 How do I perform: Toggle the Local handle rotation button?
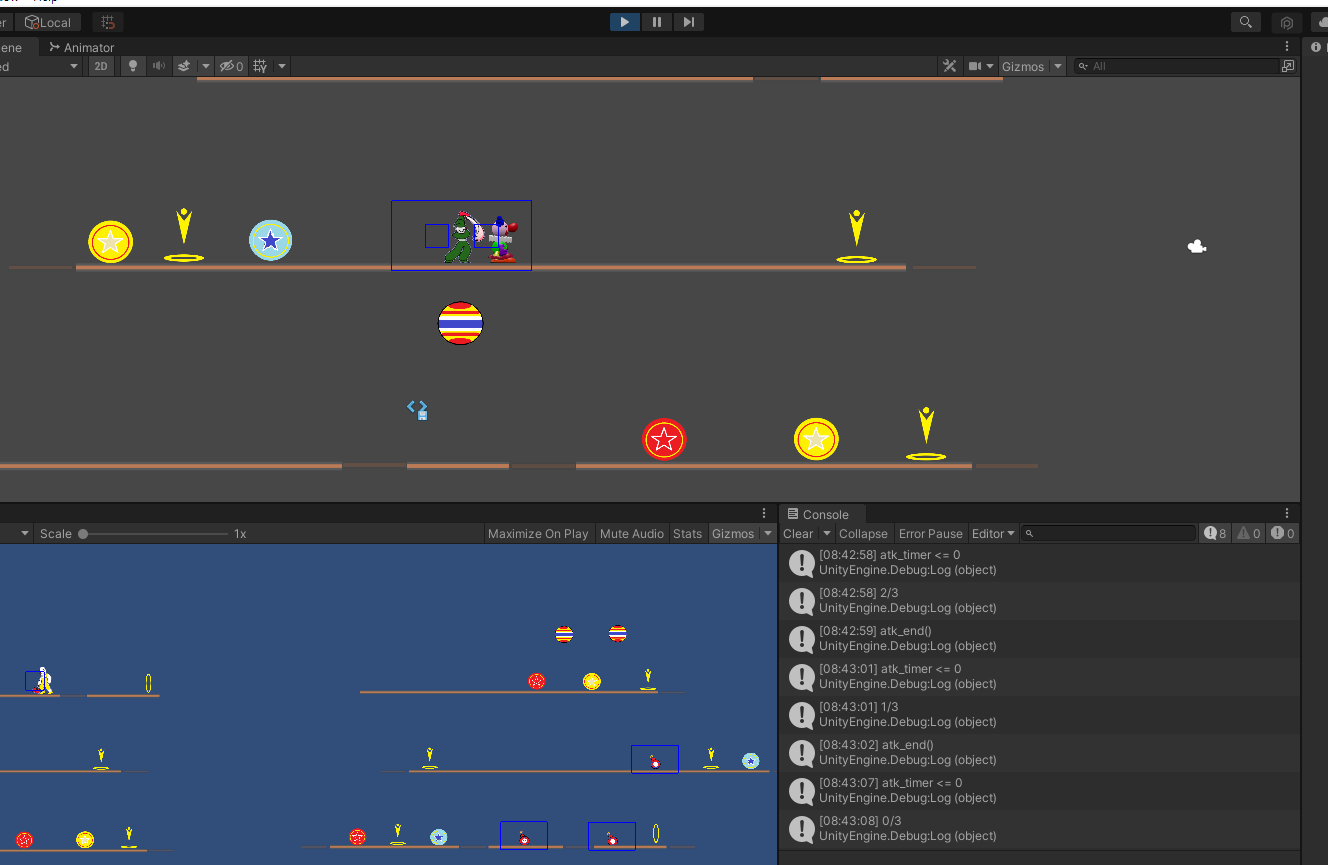(x=49, y=22)
